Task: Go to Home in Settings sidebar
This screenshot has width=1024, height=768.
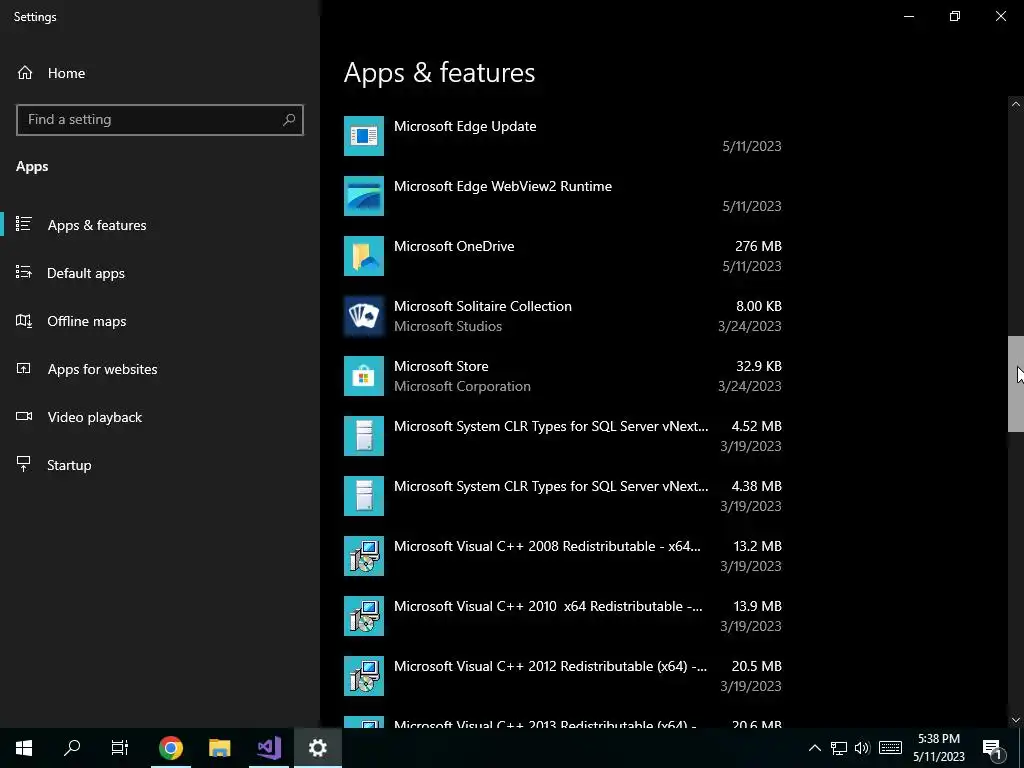Action: (160, 73)
